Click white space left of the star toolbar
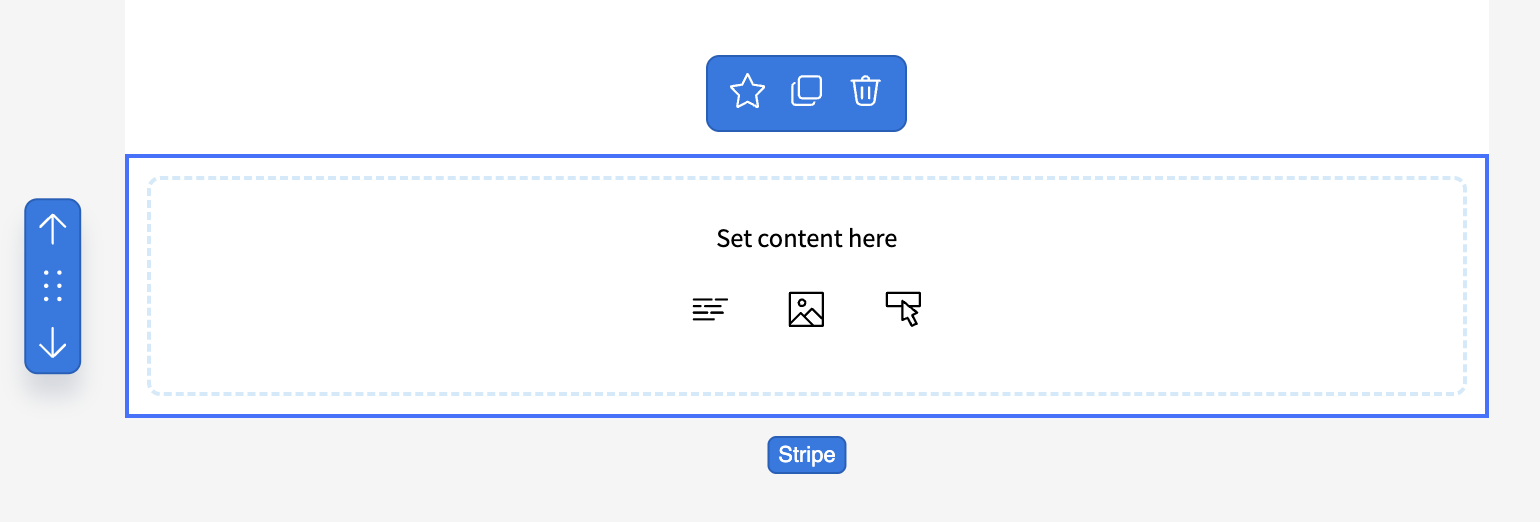 [x=500, y=92]
